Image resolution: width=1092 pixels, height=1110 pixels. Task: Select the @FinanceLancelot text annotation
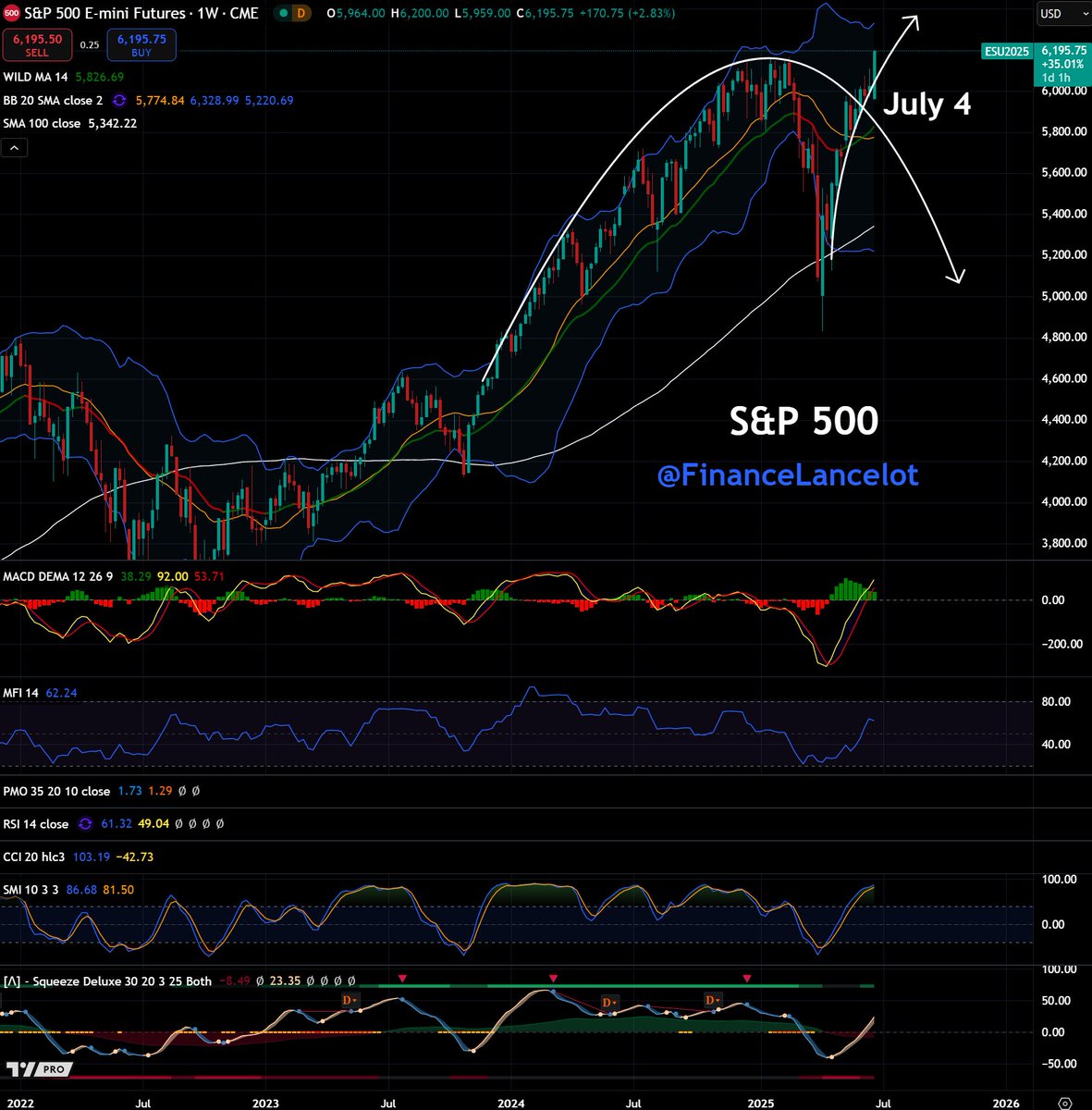788,475
